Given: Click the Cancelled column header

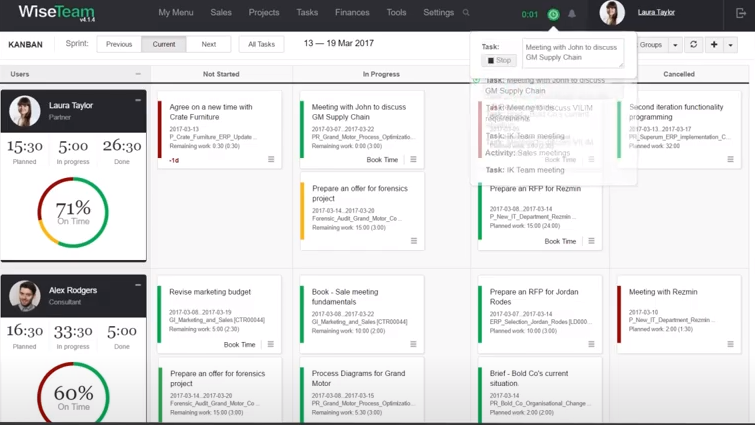Looking at the screenshot, I should 679,74.
